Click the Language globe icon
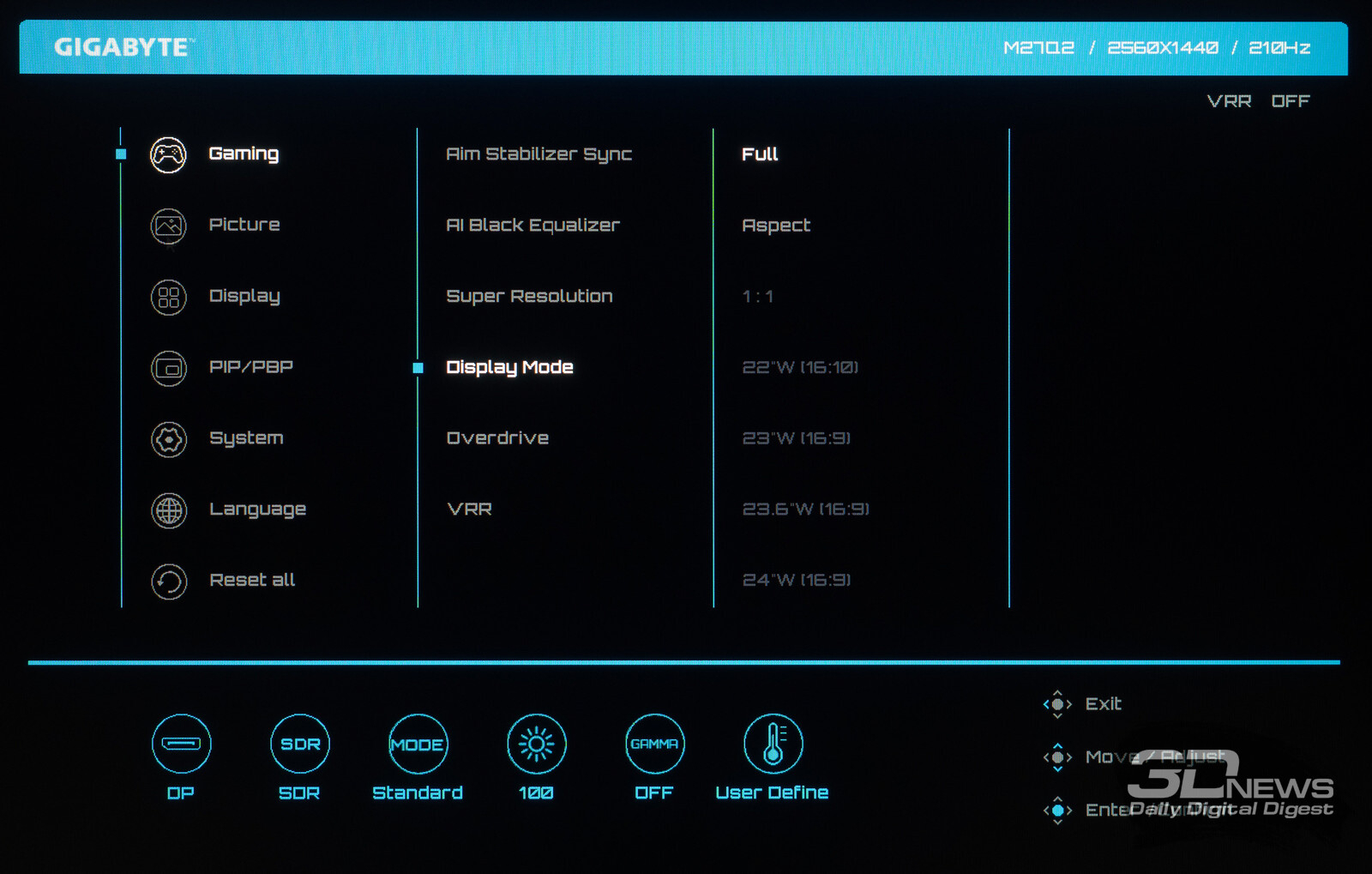 168,511
